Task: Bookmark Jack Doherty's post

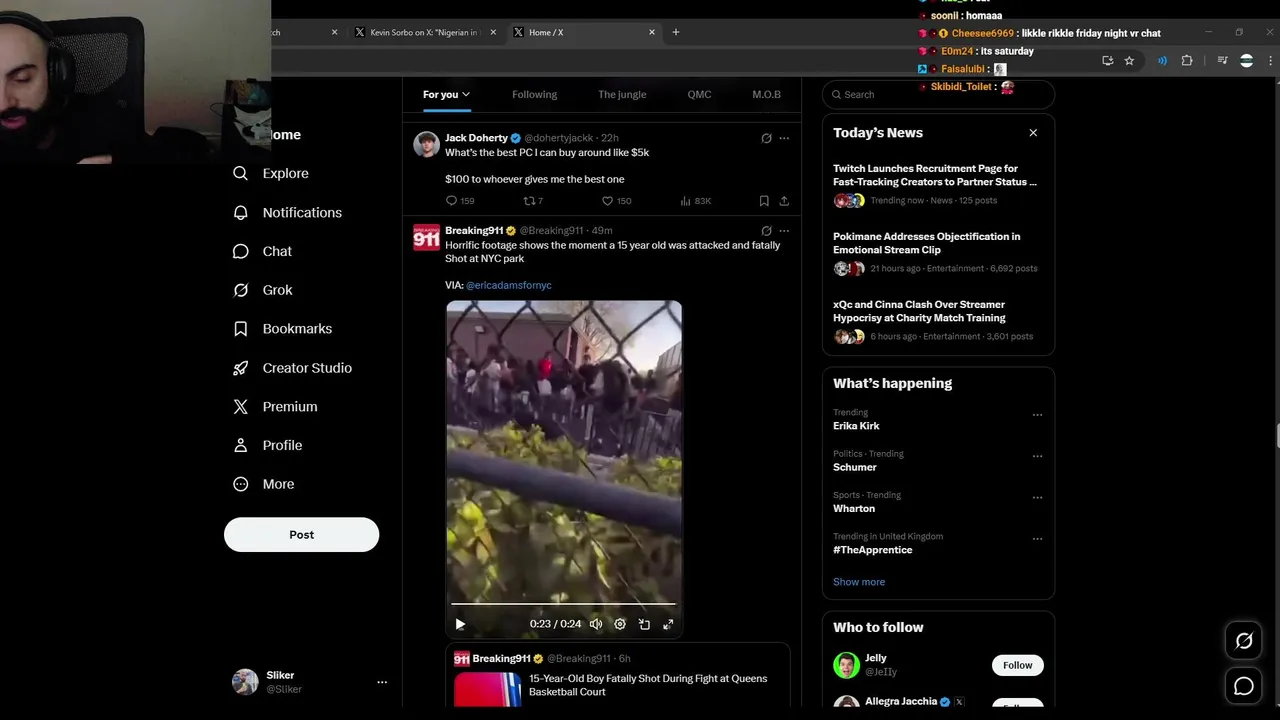Action: click(x=764, y=201)
